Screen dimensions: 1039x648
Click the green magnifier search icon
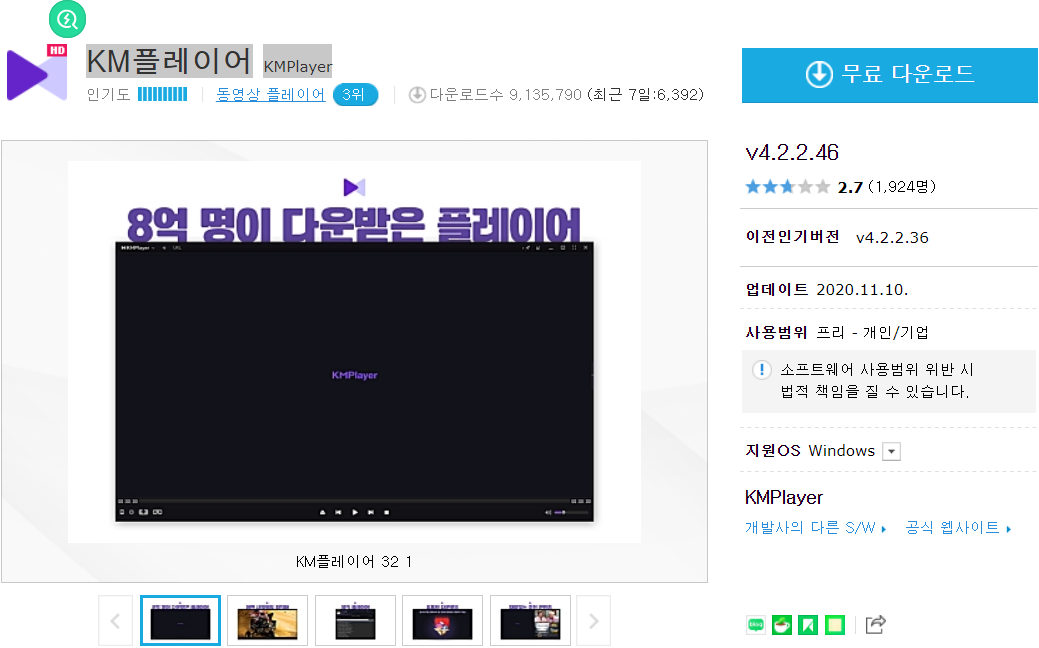[x=67, y=19]
